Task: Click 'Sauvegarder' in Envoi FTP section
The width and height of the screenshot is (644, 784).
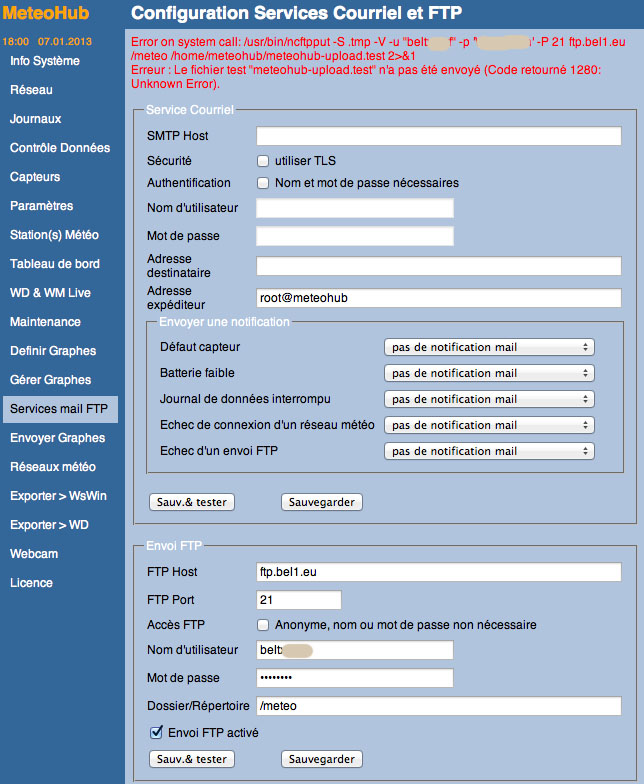Action: coord(321,759)
